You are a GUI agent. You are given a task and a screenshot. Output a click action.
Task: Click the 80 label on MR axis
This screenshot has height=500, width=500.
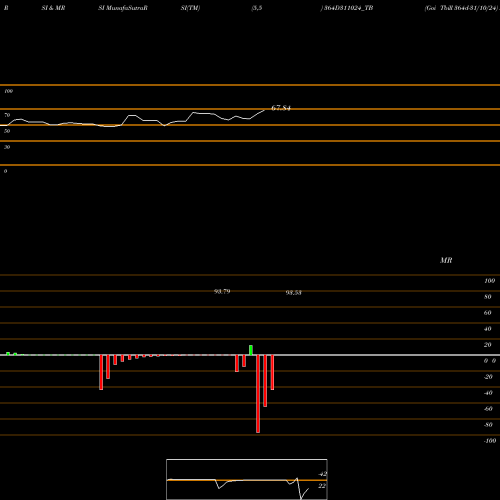coord(488,297)
